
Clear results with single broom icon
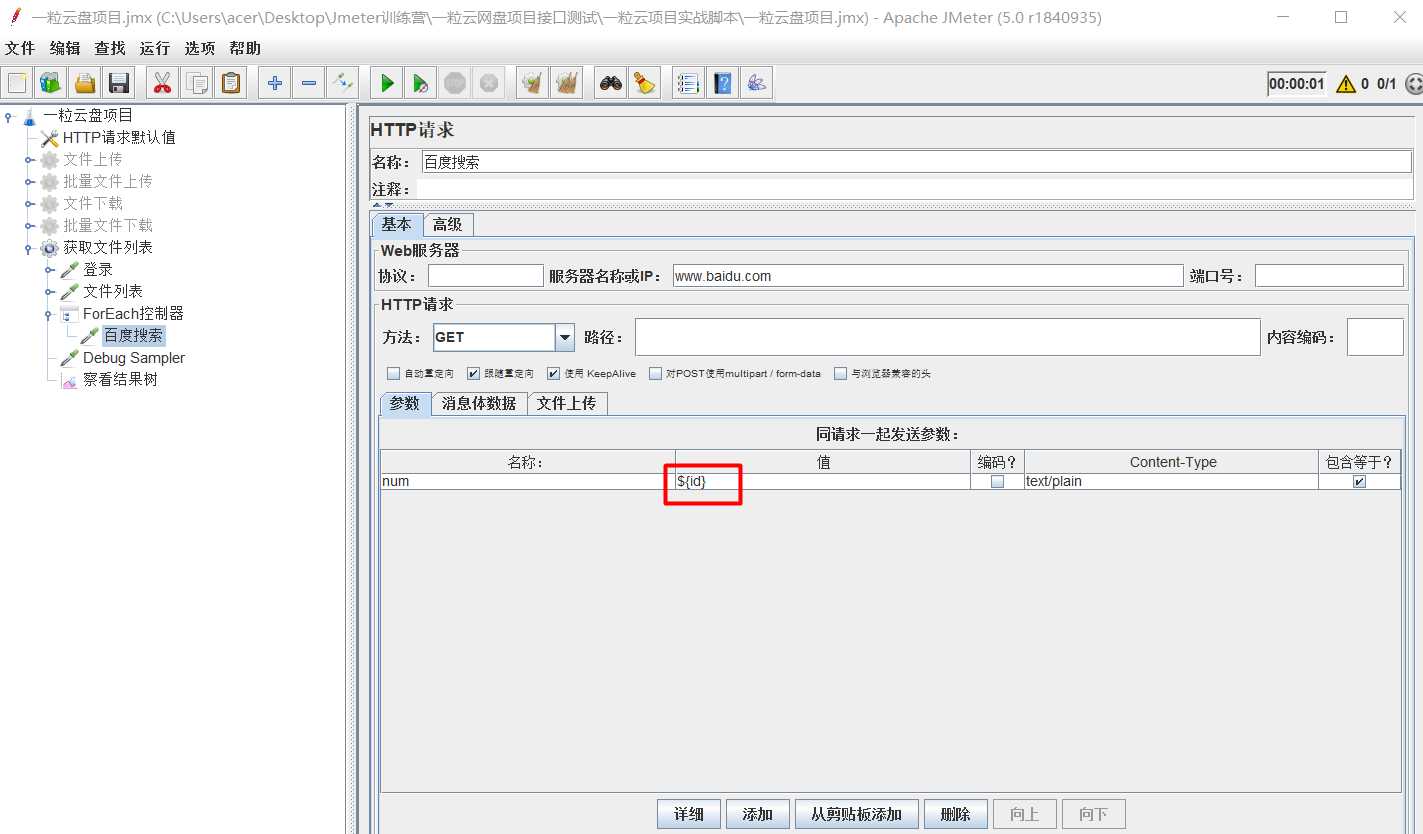(533, 83)
